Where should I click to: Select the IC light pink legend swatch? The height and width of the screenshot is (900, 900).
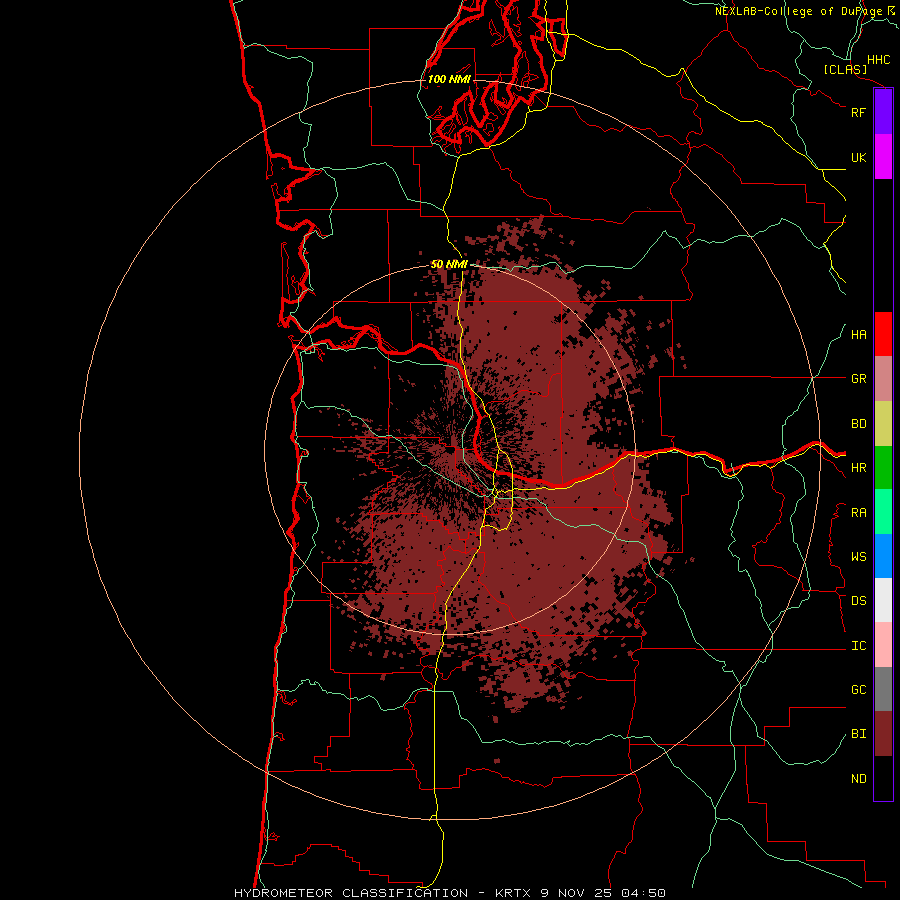tap(883, 645)
